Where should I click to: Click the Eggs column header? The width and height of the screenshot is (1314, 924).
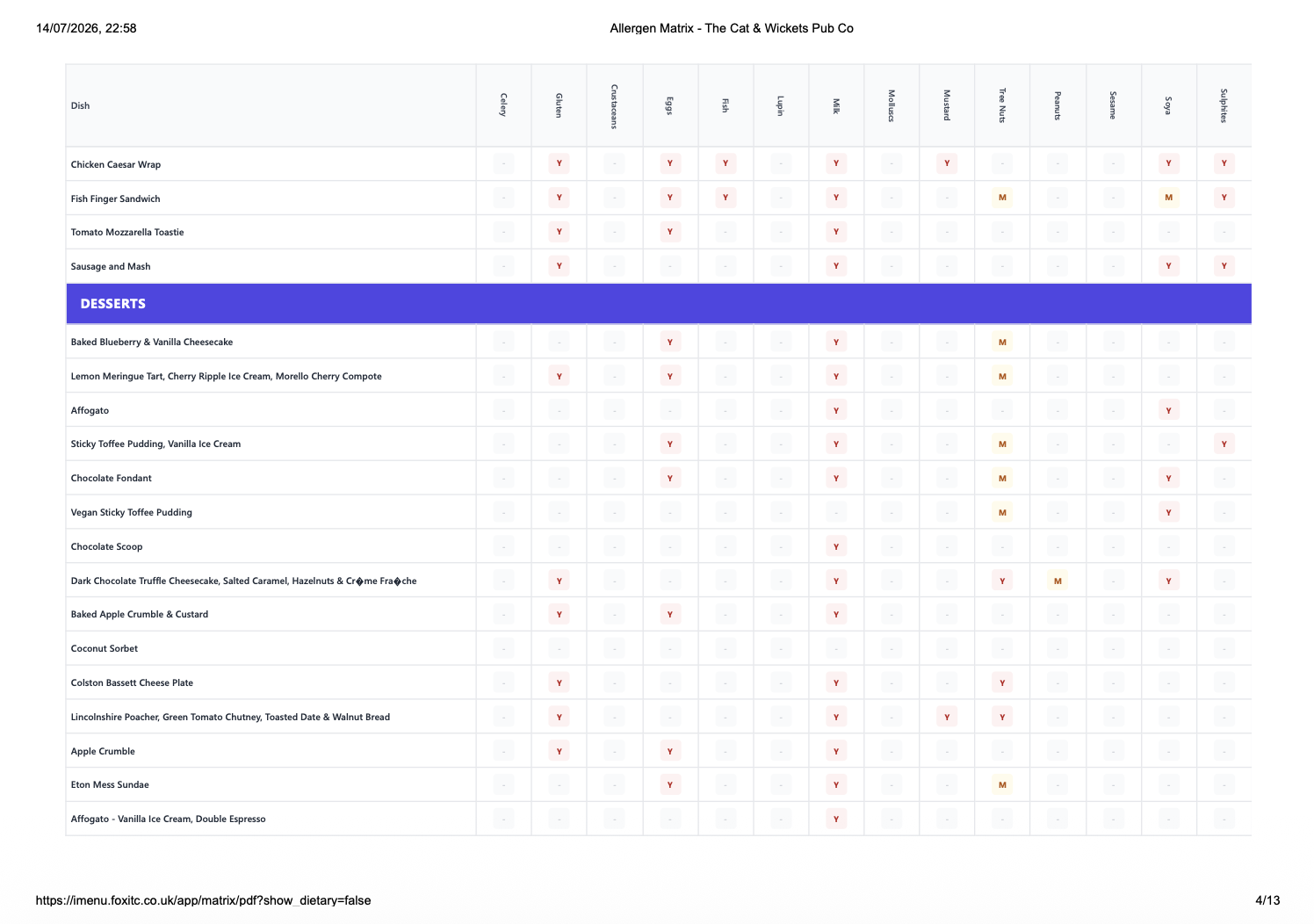[x=669, y=105]
